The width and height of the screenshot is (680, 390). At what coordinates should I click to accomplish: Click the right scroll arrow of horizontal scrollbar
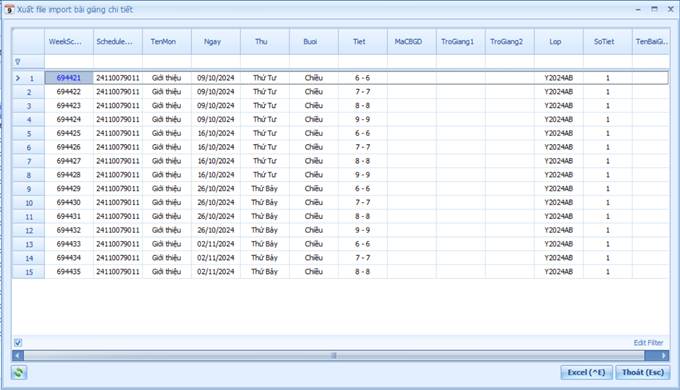664,356
